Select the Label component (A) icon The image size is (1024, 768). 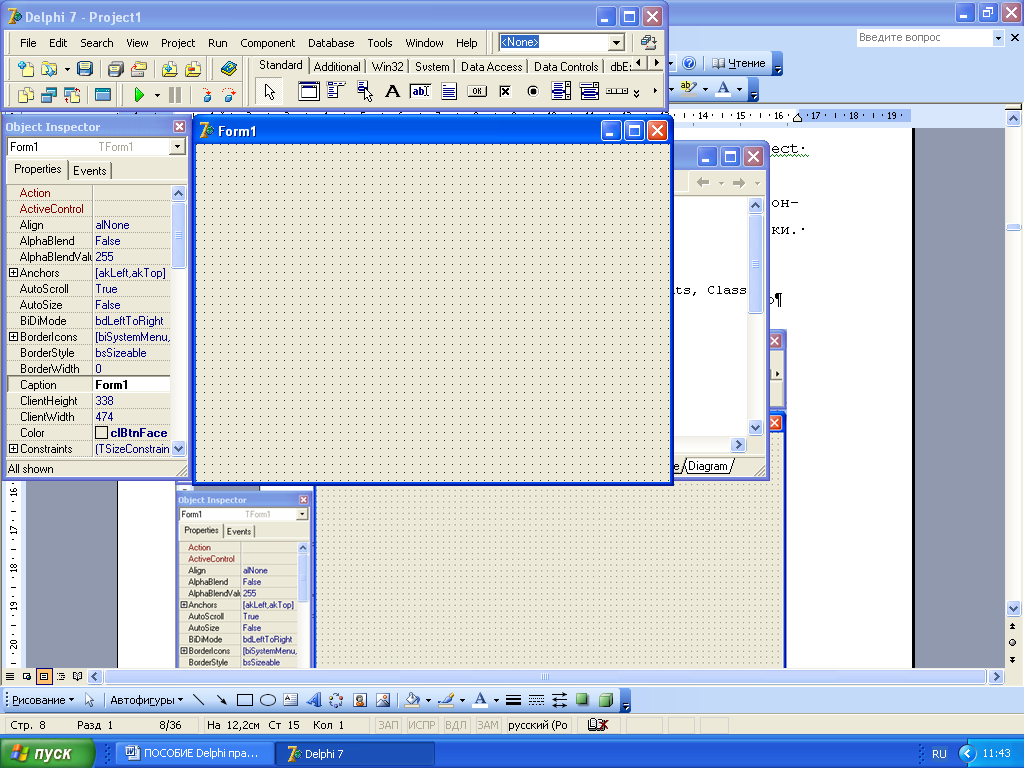pos(392,91)
